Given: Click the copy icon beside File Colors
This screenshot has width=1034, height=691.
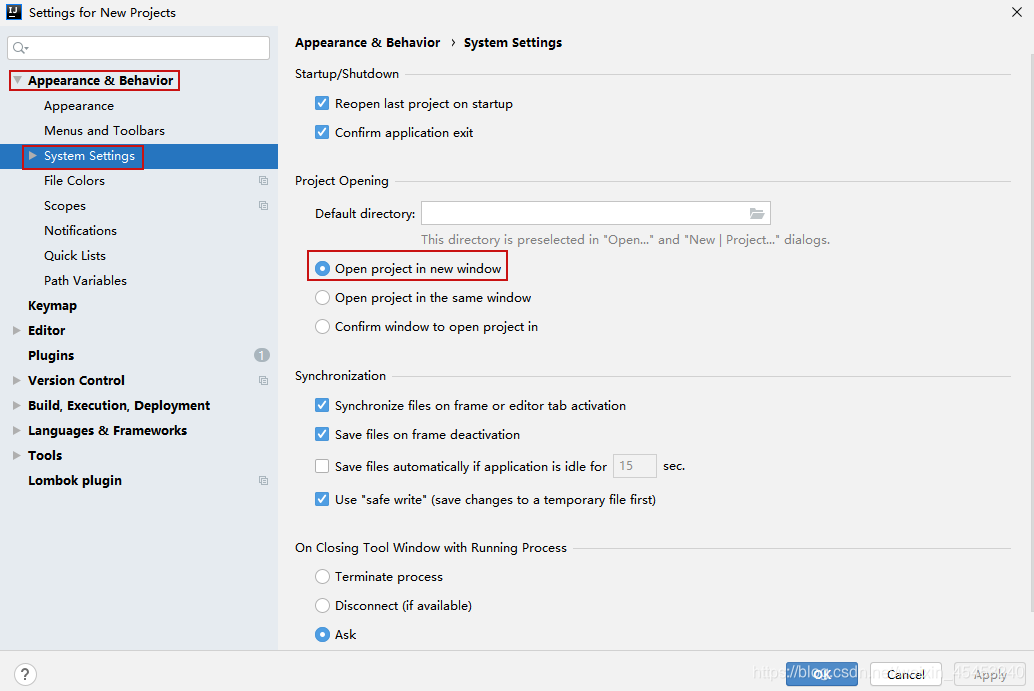Looking at the screenshot, I should (263, 181).
